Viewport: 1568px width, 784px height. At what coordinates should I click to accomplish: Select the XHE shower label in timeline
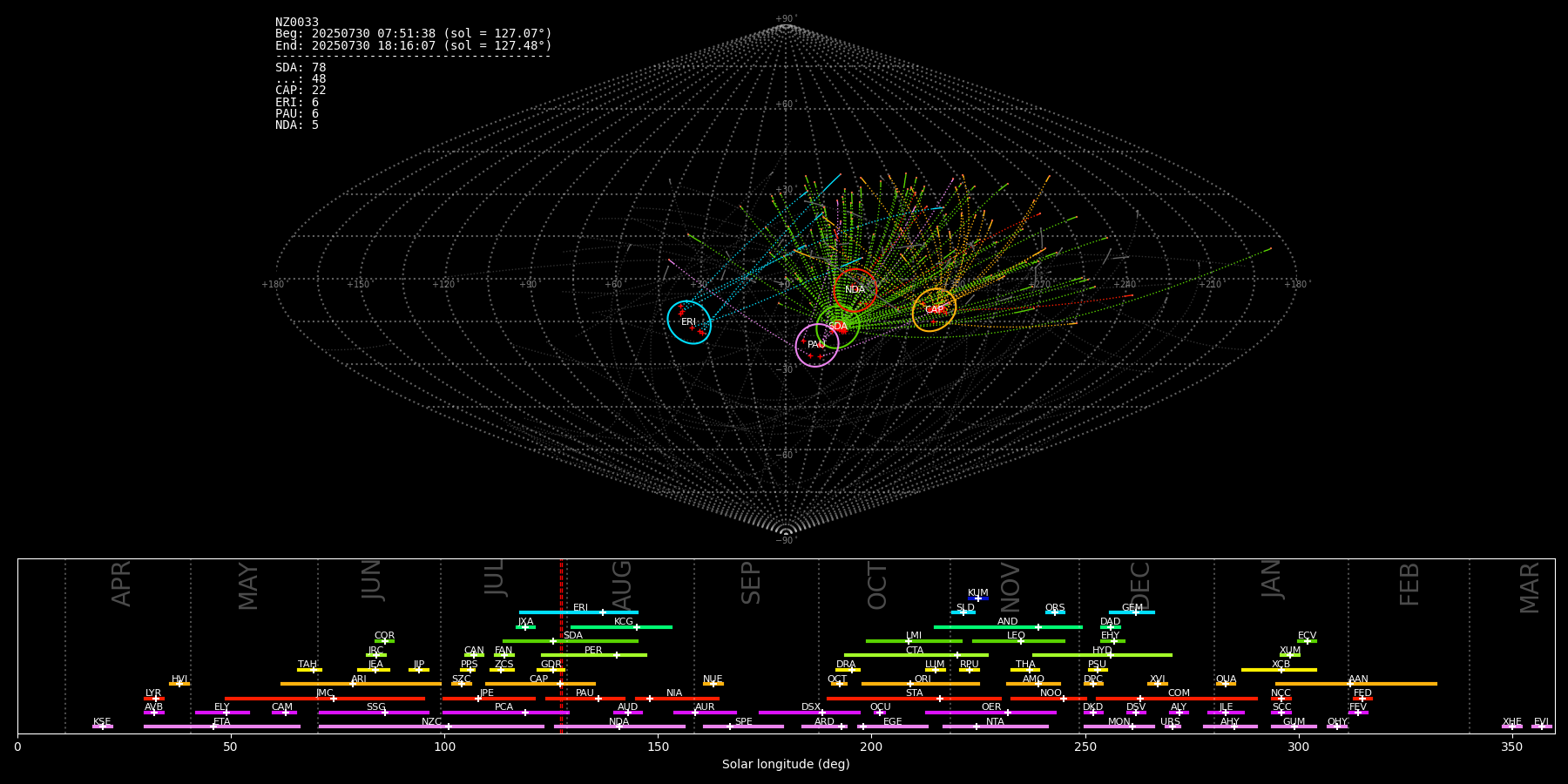pyautogui.click(x=1511, y=721)
